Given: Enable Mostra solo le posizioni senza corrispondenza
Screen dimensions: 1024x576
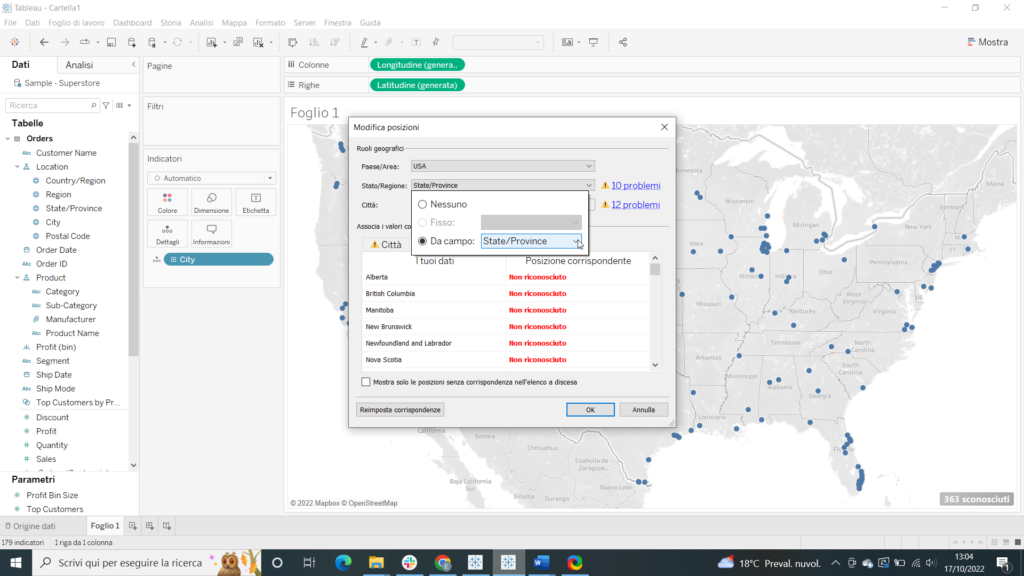Looking at the screenshot, I should pyautogui.click(x=367, y=382).
